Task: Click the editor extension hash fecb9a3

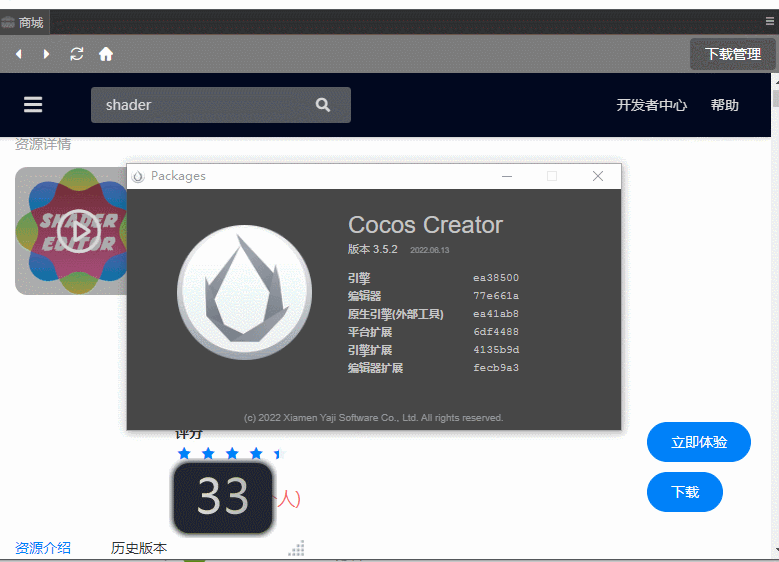Action: coord(496,368)
